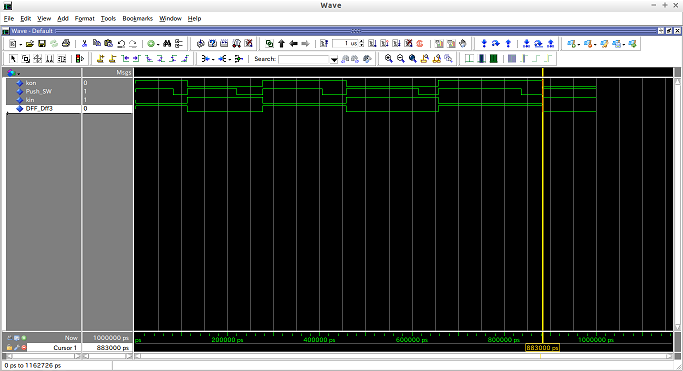Viewport: 683px width, 371px height.
Task: Toggle the lock icon for Cursor 1
Action: tap(9, 347)
